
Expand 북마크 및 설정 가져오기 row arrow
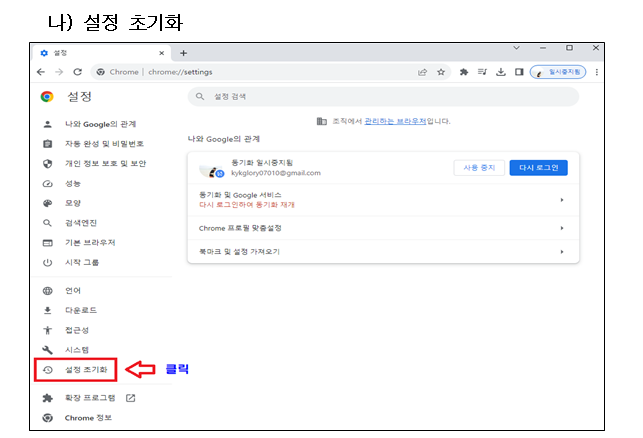click(x=562, y=252)
